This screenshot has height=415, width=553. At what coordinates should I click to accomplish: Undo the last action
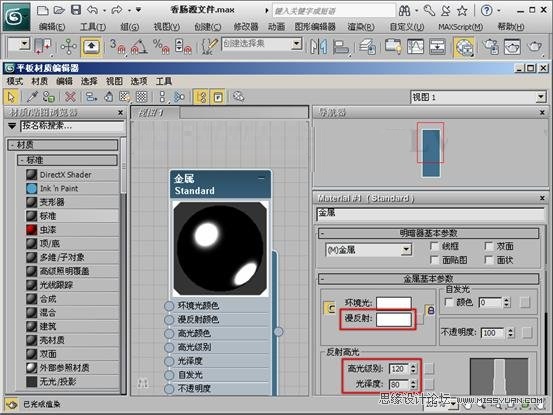click(x=93, y=10)
